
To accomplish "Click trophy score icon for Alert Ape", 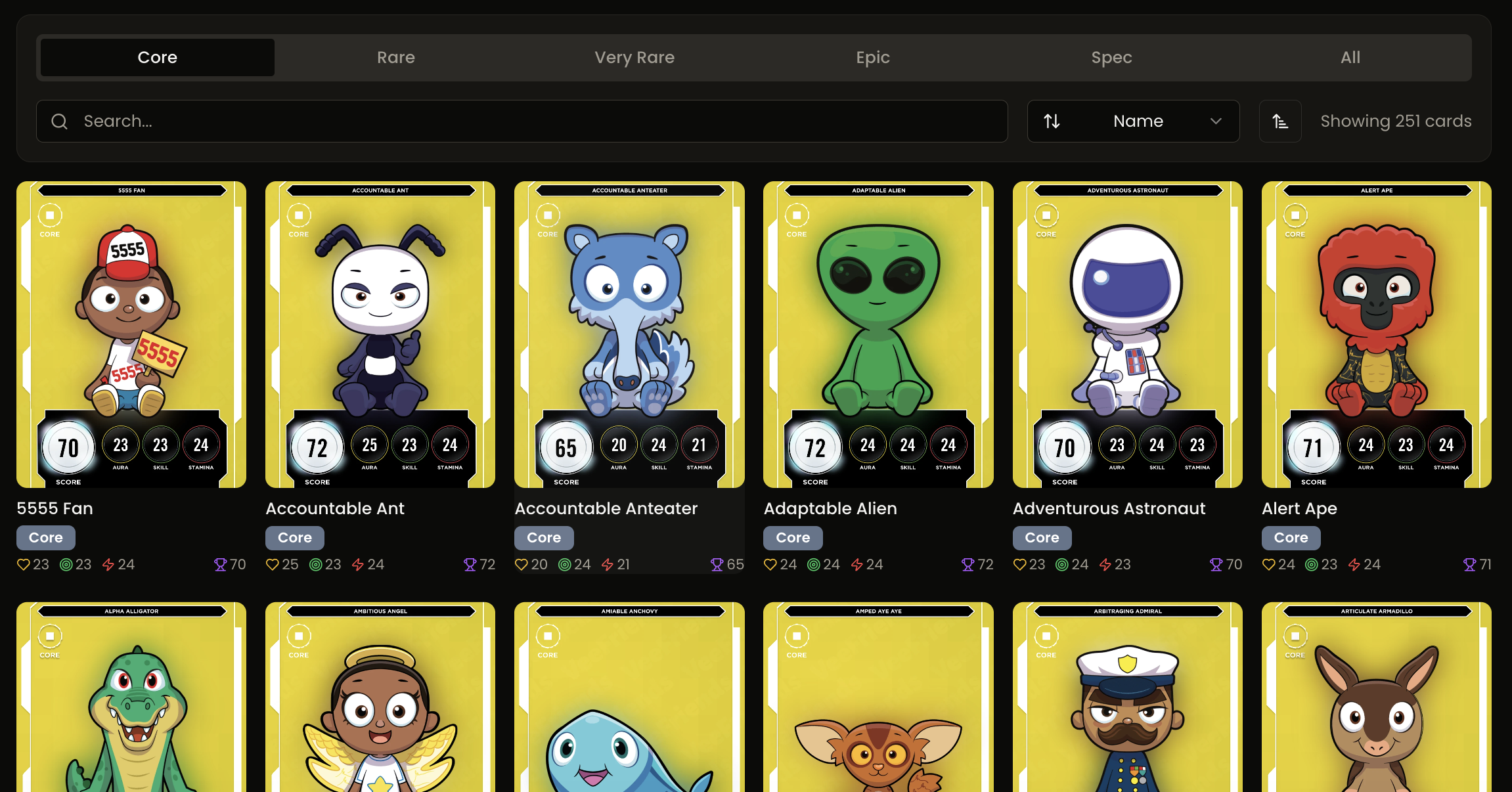I will [1470, 565].
